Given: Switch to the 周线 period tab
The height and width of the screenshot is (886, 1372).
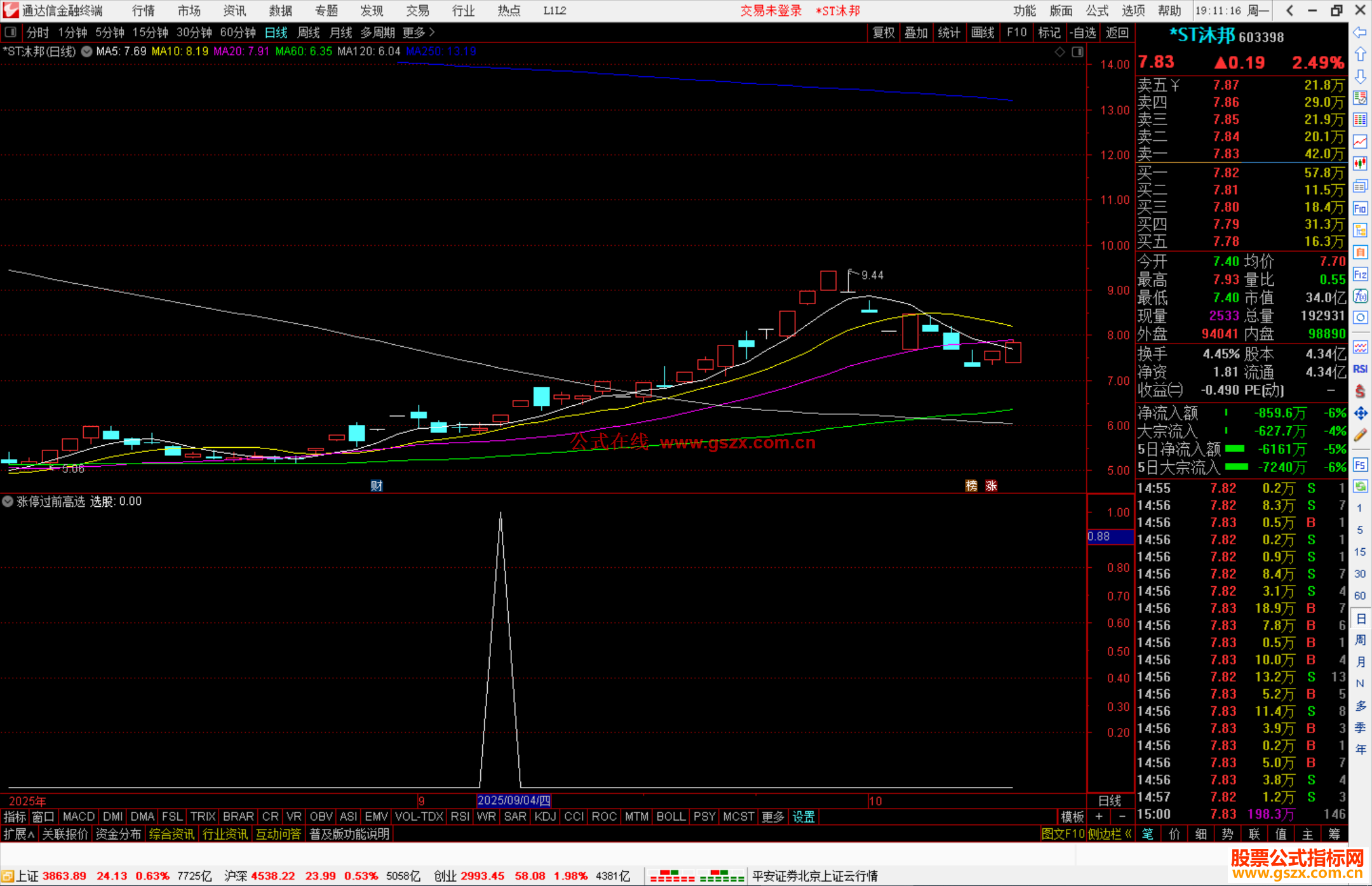Looking at the screenshot, I should 309,32.
